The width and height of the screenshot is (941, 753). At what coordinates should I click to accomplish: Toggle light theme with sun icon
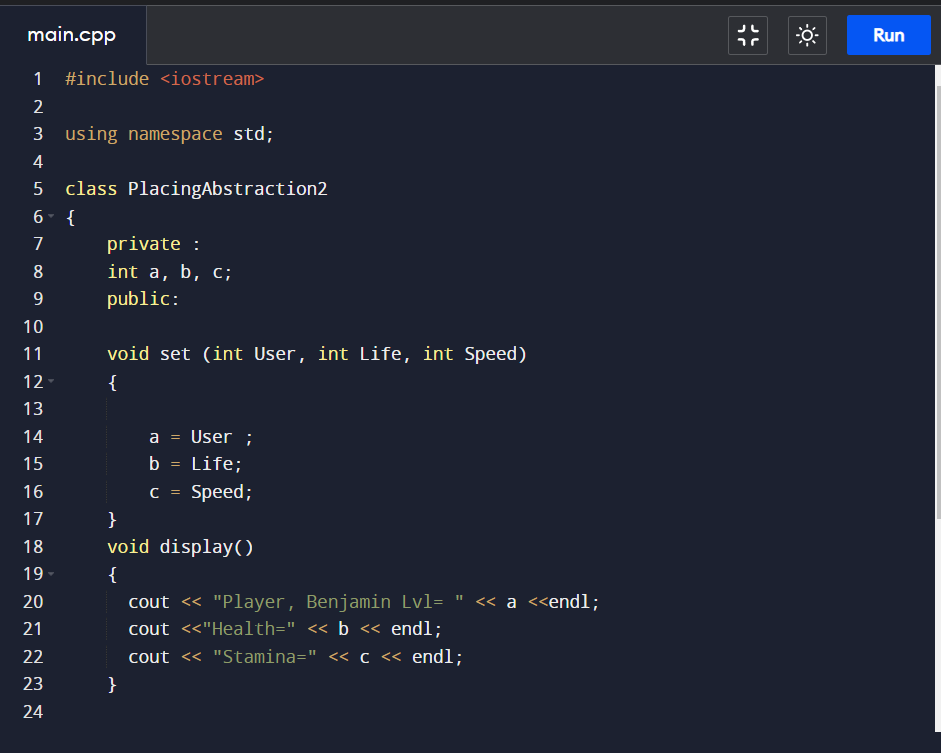807,35
